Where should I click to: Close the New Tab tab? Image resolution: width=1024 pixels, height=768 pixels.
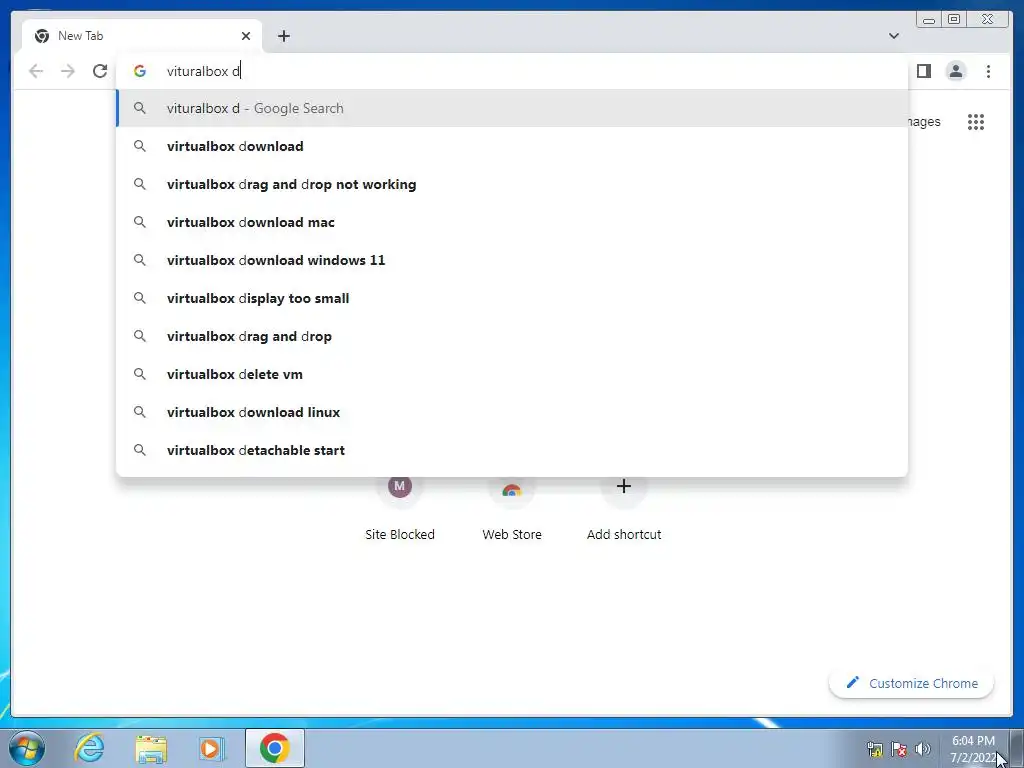click(x=246, y=36)
